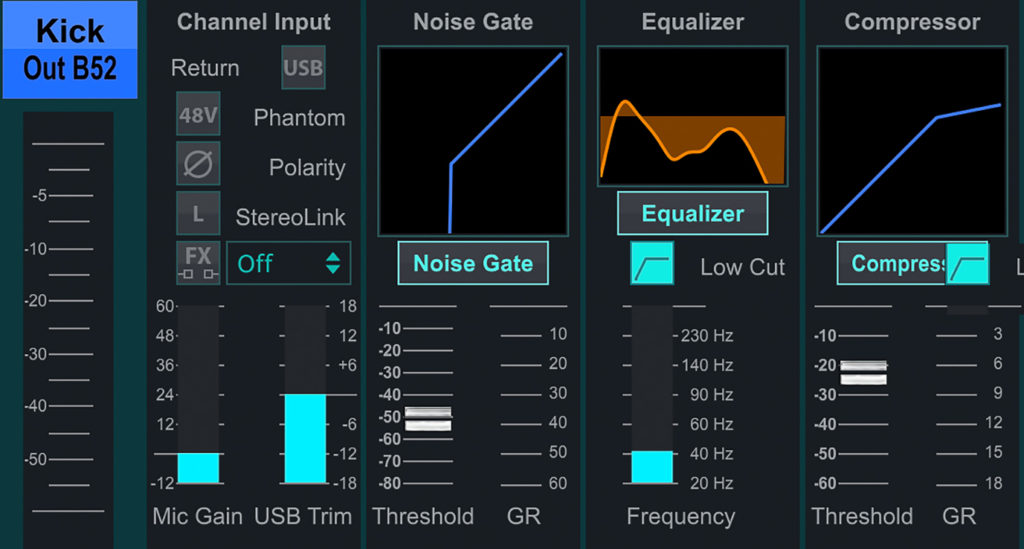The width and height of the screenshot is (1024, 549).
Task: Click the low cut icon beside the Compressor button
Action: pyautogui.click(x=967, y=263)
